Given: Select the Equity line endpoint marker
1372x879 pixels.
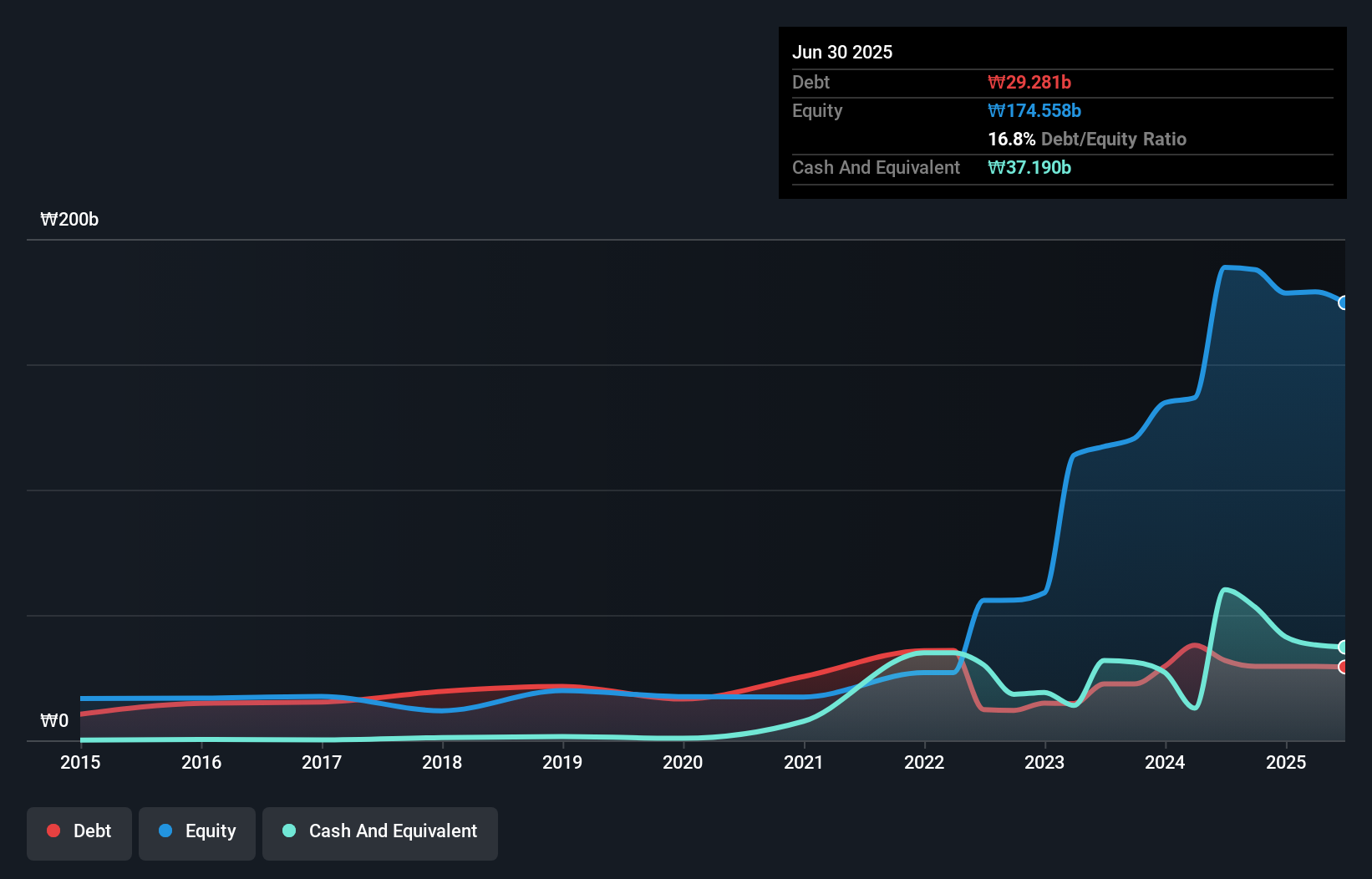Looking at the screenshot, I should (1344, 302).
